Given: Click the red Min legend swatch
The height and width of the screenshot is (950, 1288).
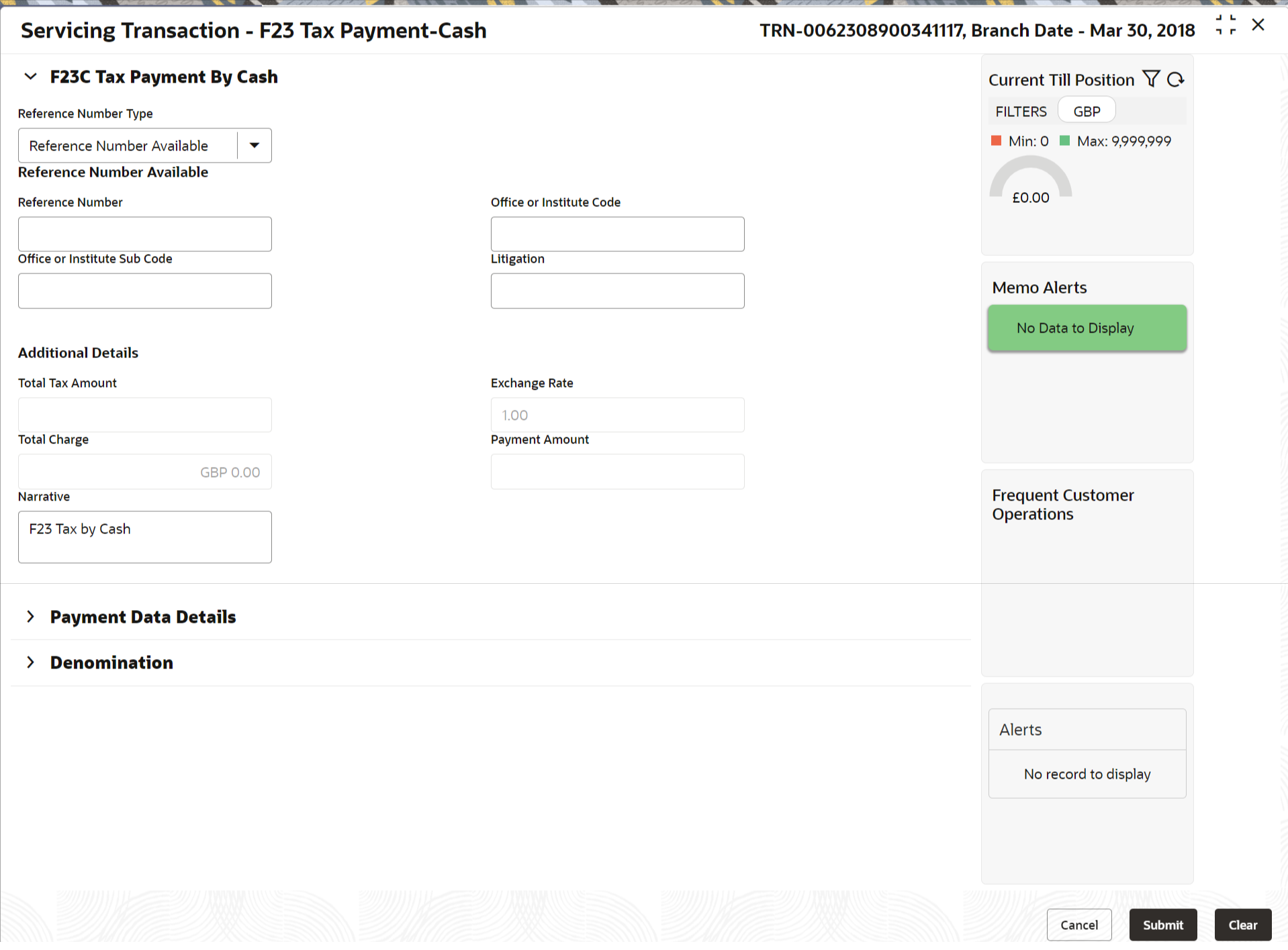Looking at the screenshot, I should (x=997, y=140).
